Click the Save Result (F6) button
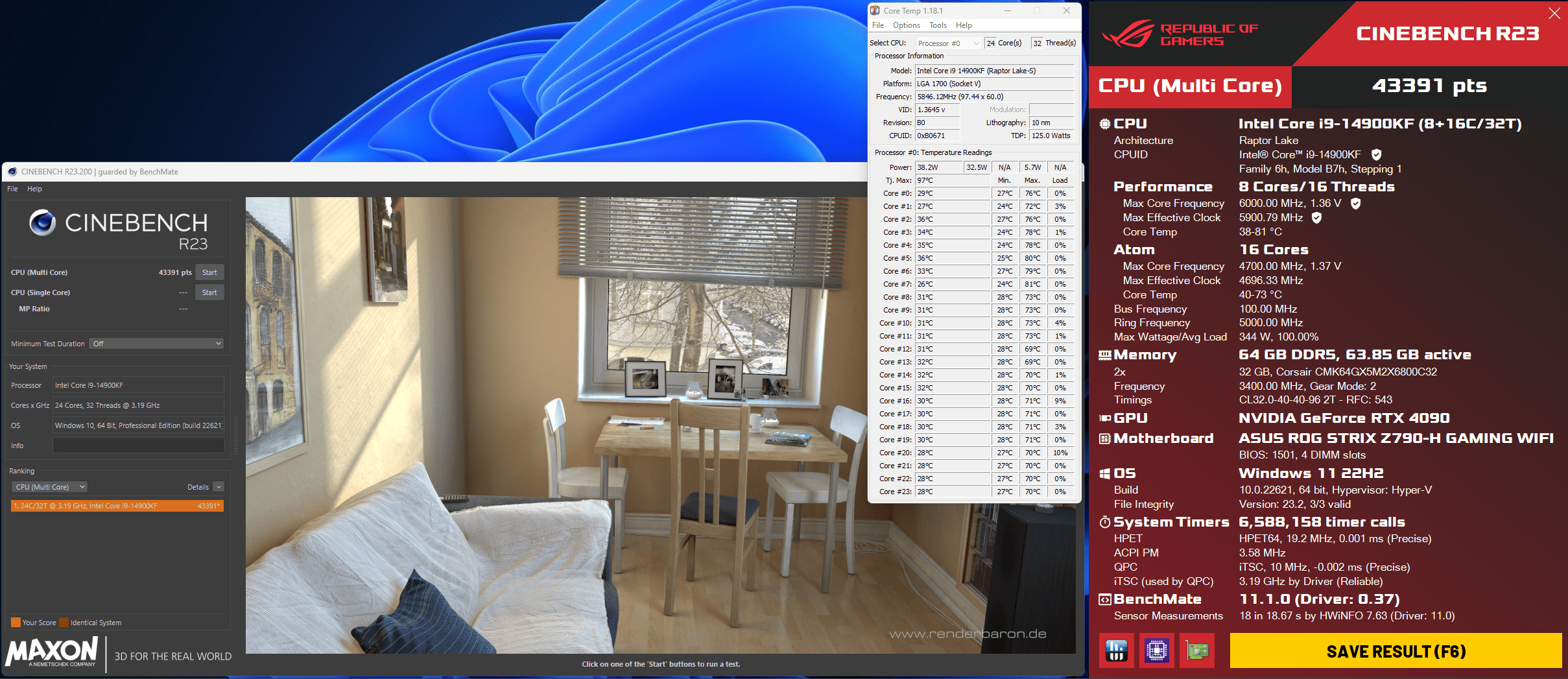 coord(1396,651)
